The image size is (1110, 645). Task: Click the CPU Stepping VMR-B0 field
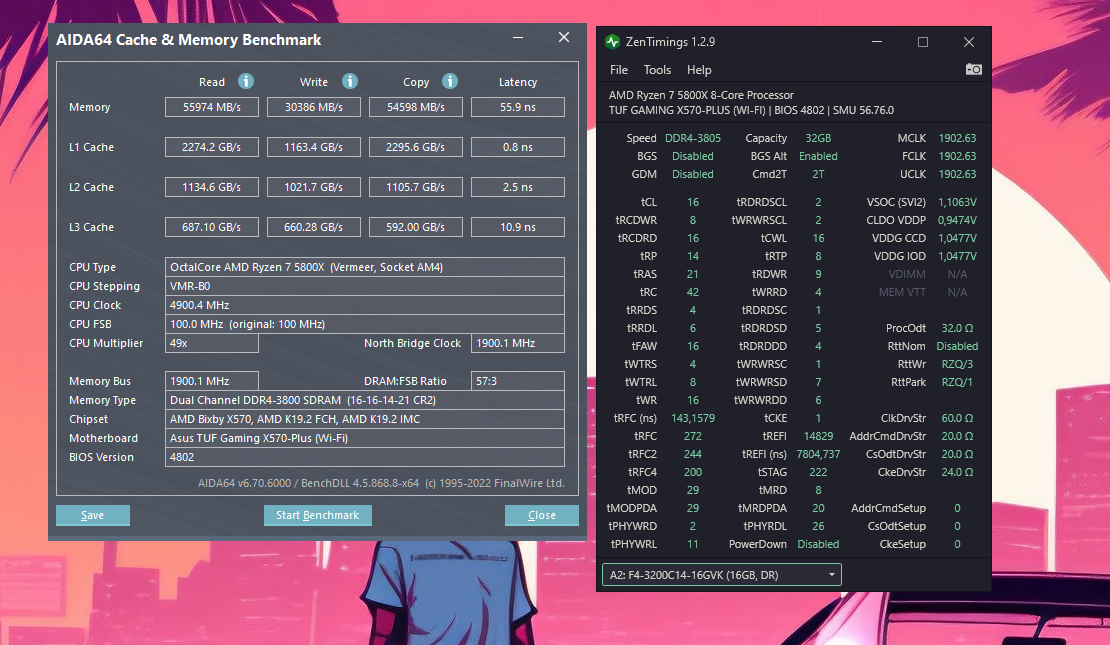click(x=365, y=286)
